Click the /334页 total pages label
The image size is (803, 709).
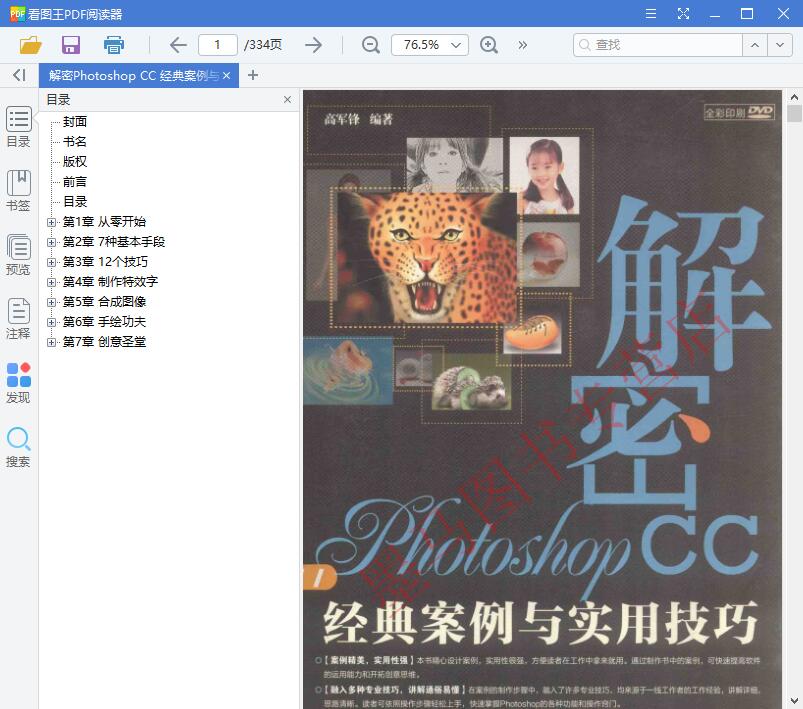click(x=263, y=45)
